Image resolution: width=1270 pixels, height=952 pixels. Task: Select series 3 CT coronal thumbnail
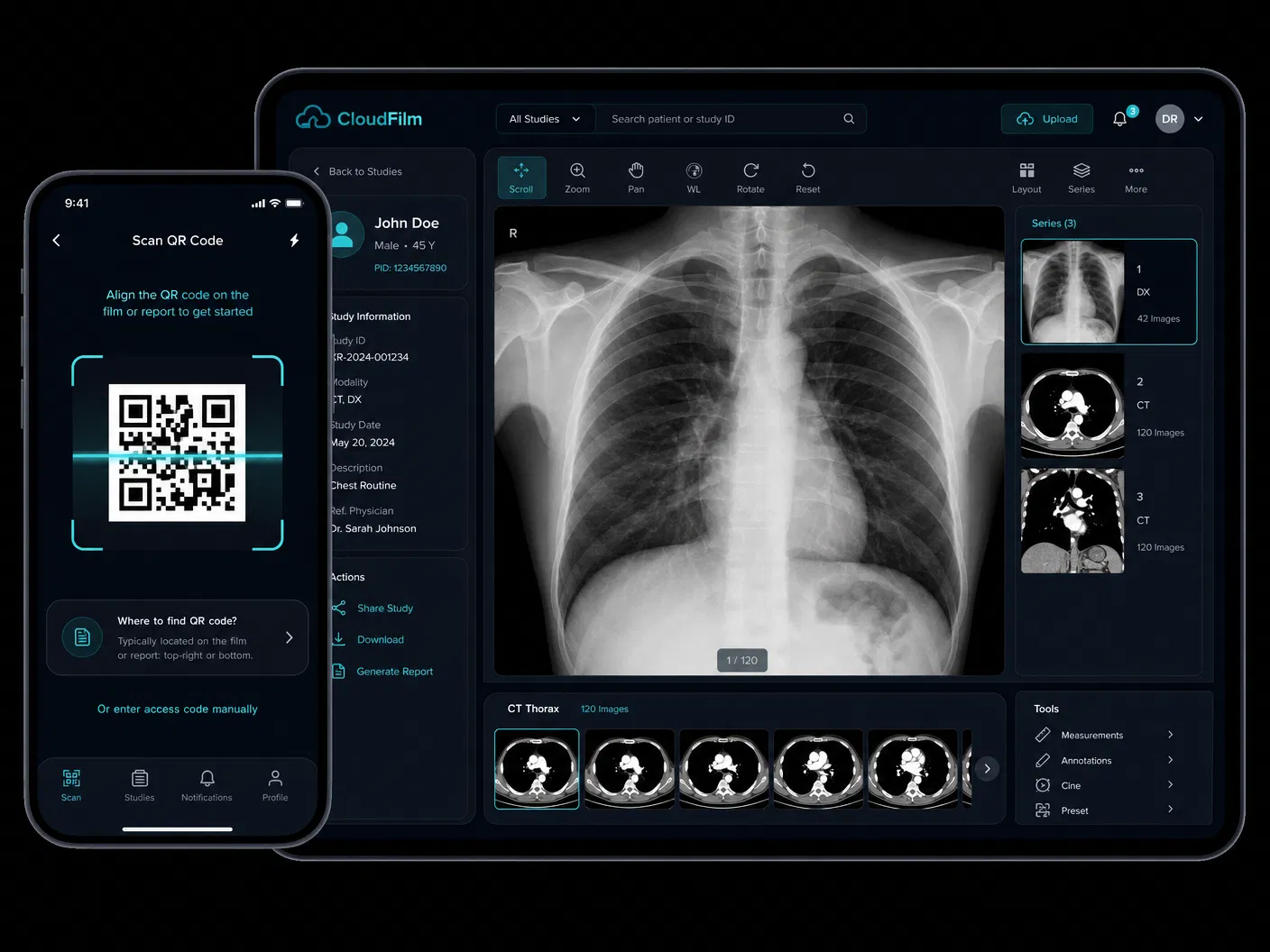[1072, 521]
